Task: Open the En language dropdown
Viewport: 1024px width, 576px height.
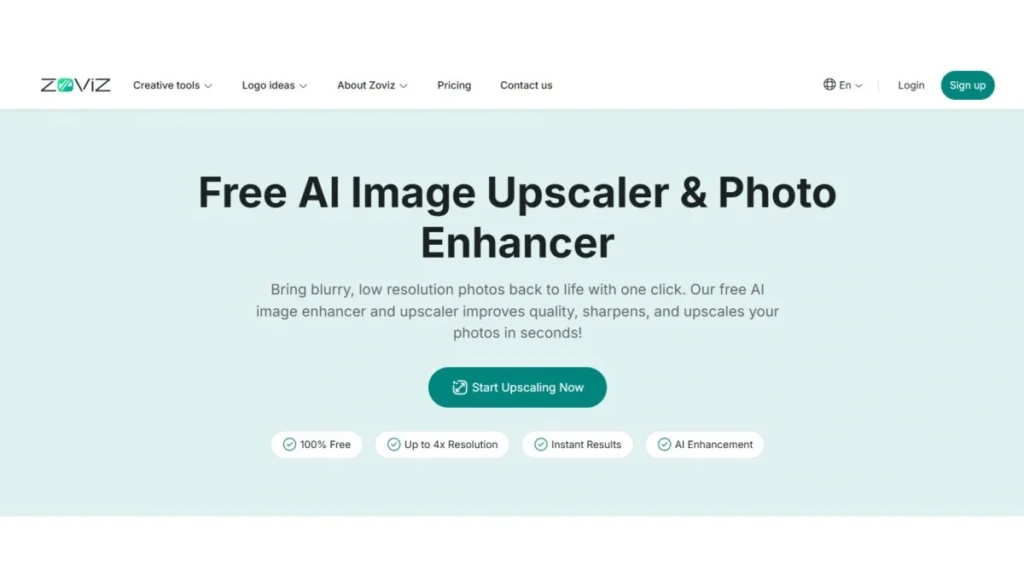Action: click(x=843, y=85)
